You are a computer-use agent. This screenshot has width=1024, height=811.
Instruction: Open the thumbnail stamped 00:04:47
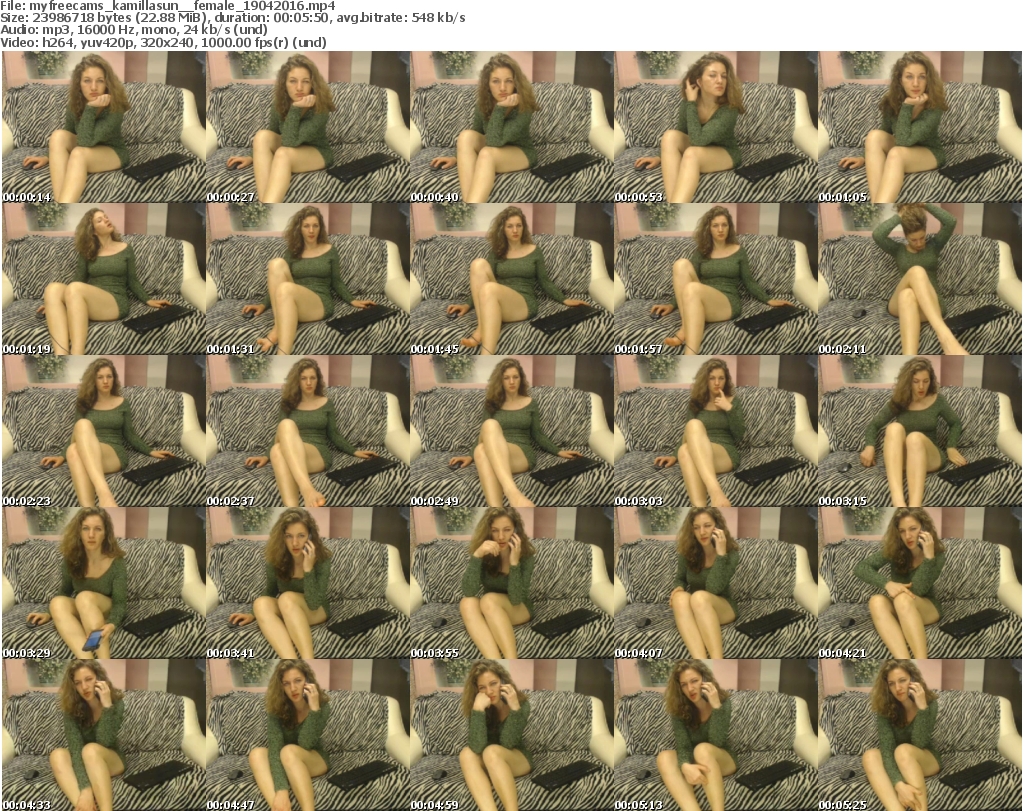308,735
